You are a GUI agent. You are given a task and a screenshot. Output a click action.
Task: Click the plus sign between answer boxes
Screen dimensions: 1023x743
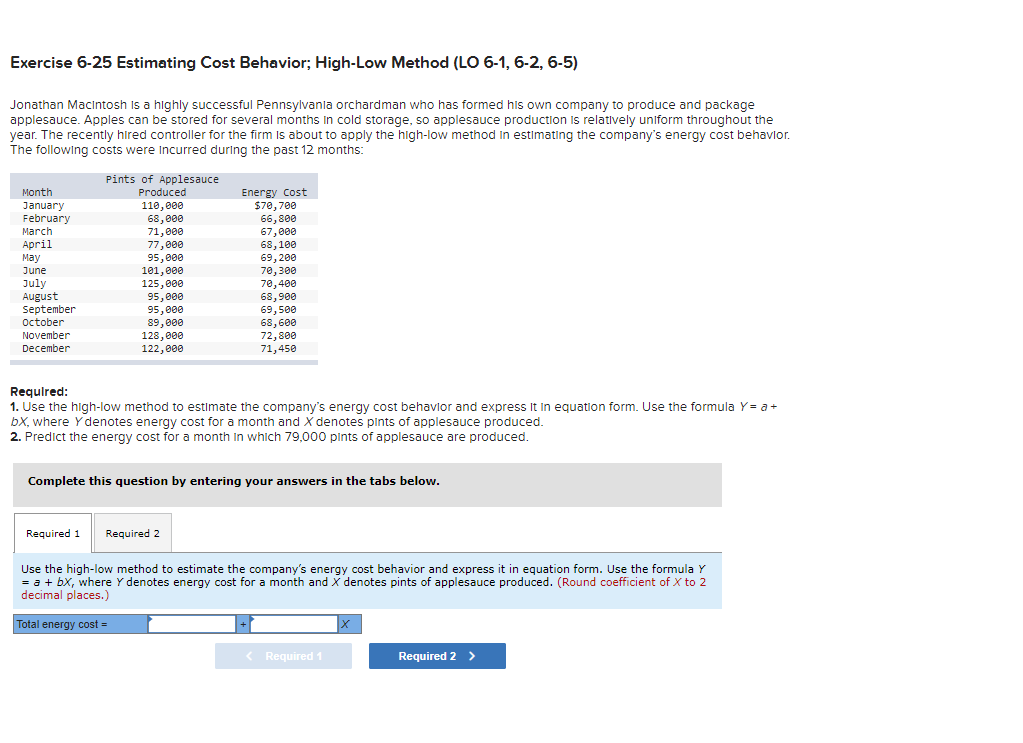point(242,623)
